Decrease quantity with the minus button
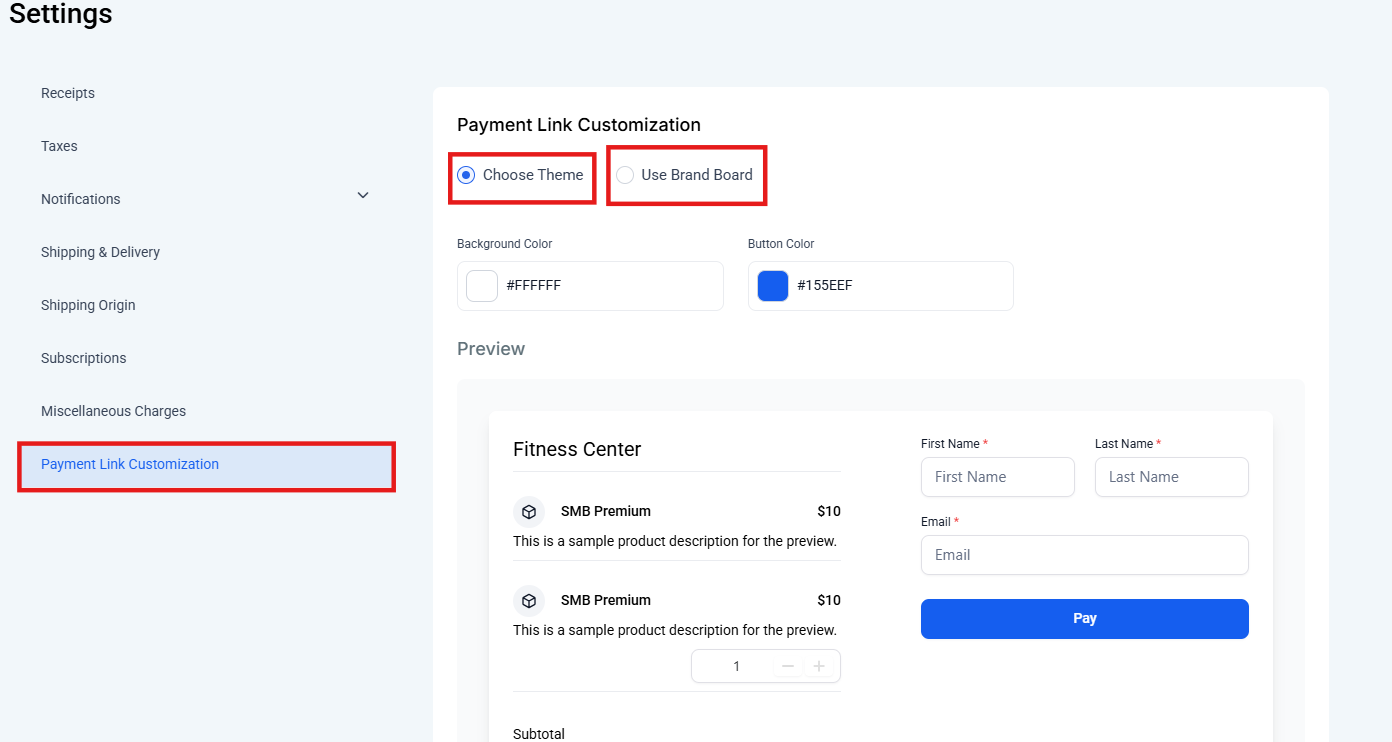Viewport: 1392px width, 742px height. (788, 666)
